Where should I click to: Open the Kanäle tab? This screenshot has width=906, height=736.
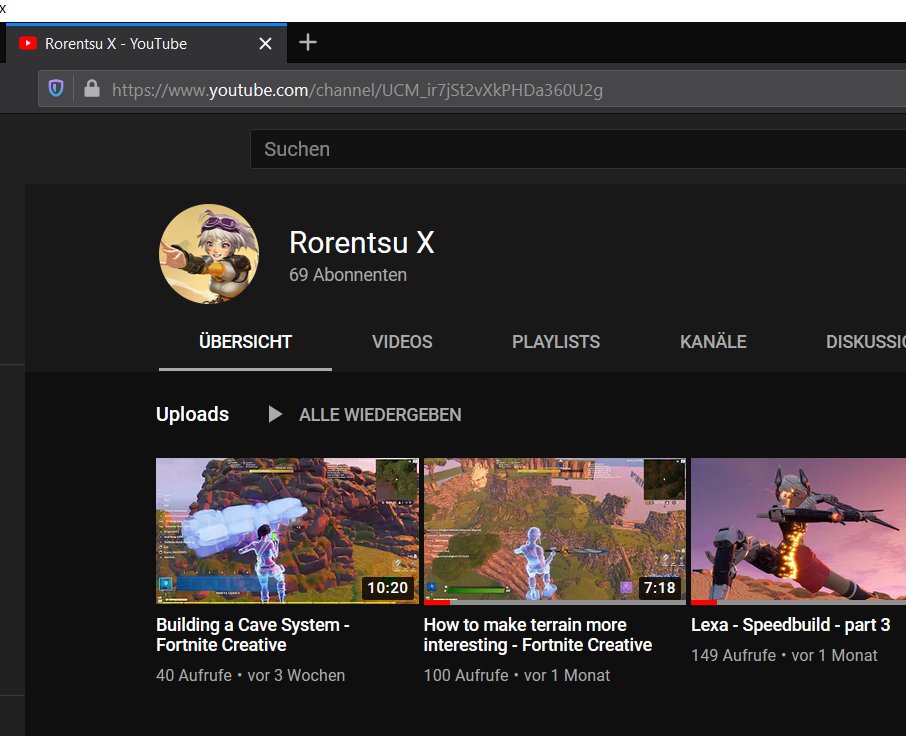pyautogui.click(x=713, y=341)
